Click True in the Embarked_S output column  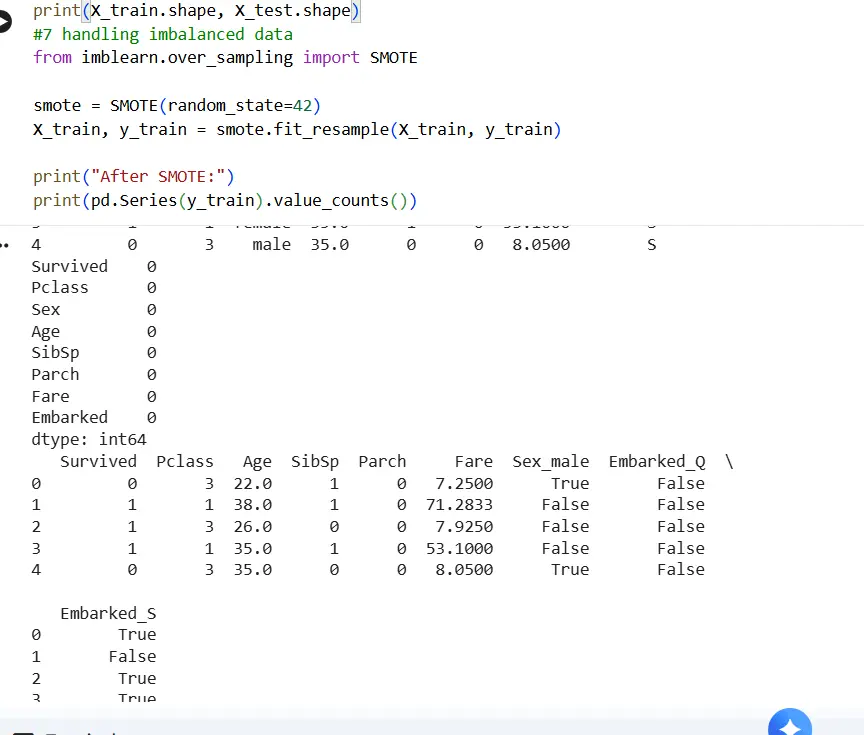tap(137, 634)
